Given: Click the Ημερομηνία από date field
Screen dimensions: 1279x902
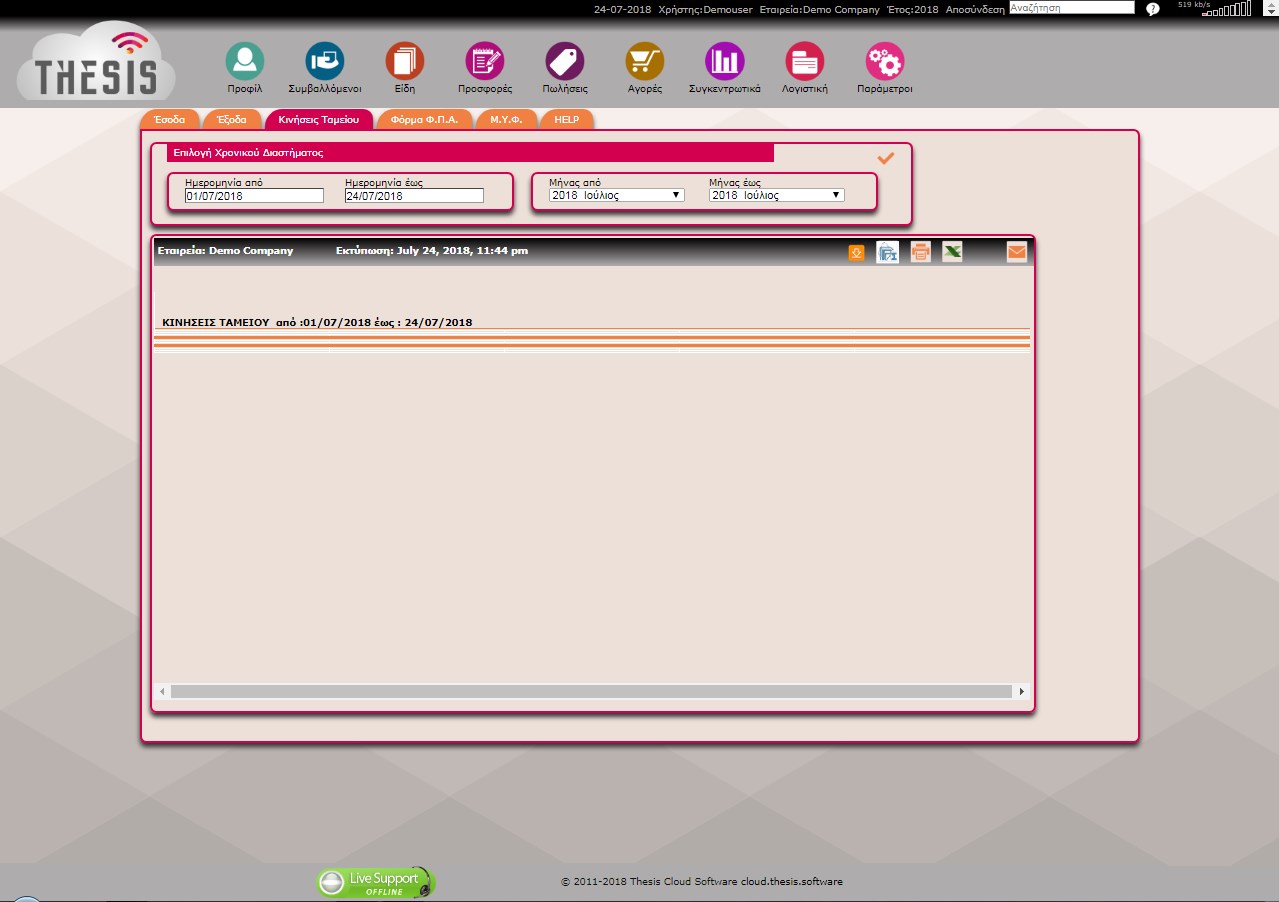Looking at the screenshot, I should (254, 196).
